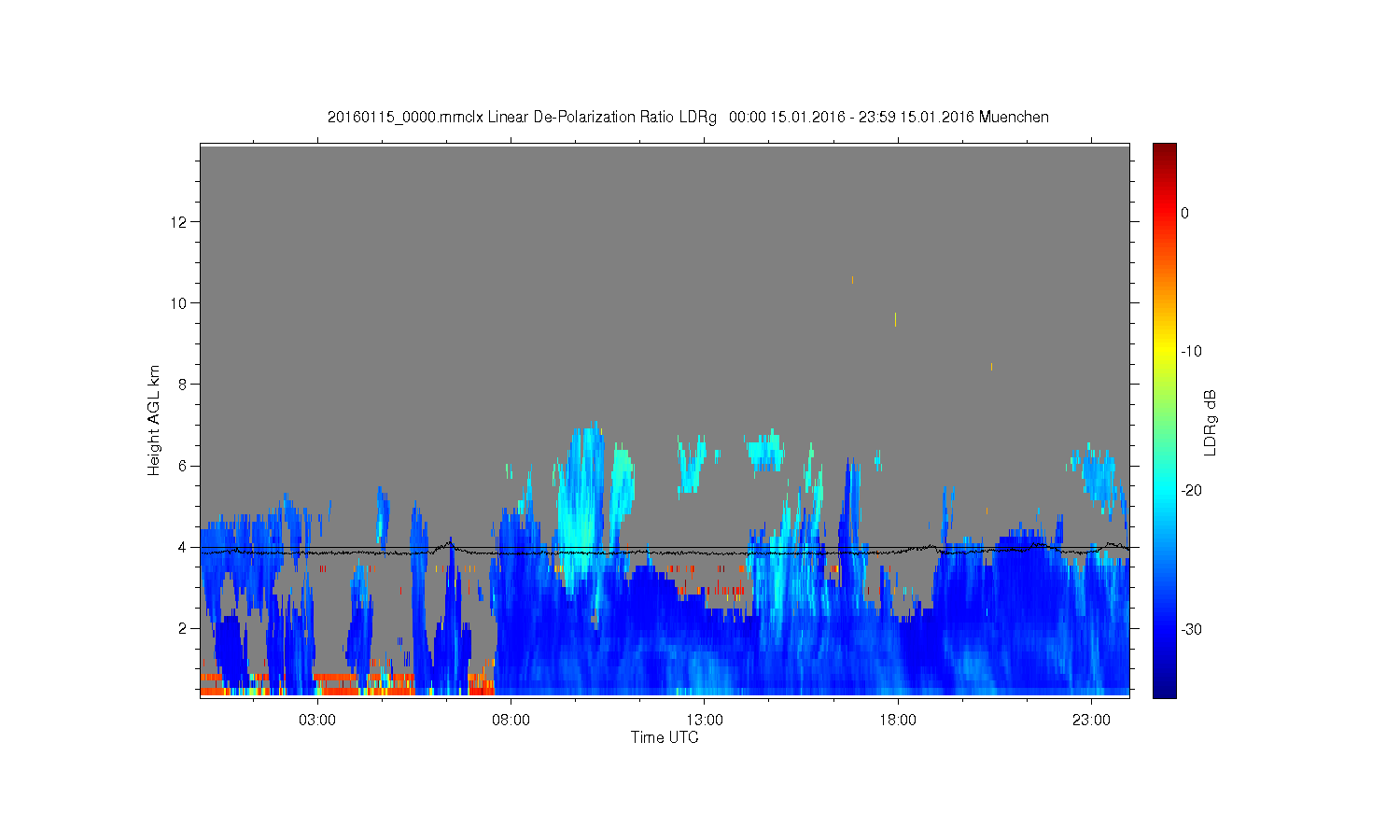Click the 'LDRg dB' colorbar label
Screen dimensions: 1400x840
point(1210,422)
